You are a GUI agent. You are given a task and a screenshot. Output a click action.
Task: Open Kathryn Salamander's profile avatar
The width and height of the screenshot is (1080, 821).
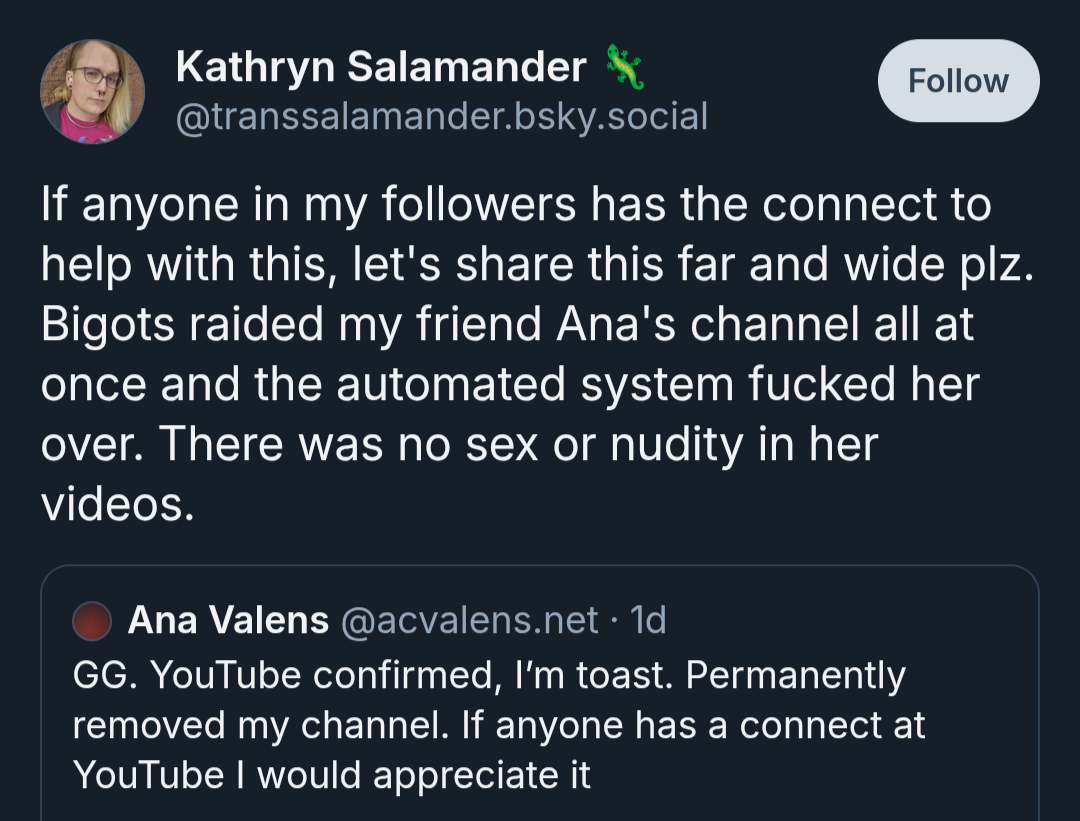tap(92, 91)
